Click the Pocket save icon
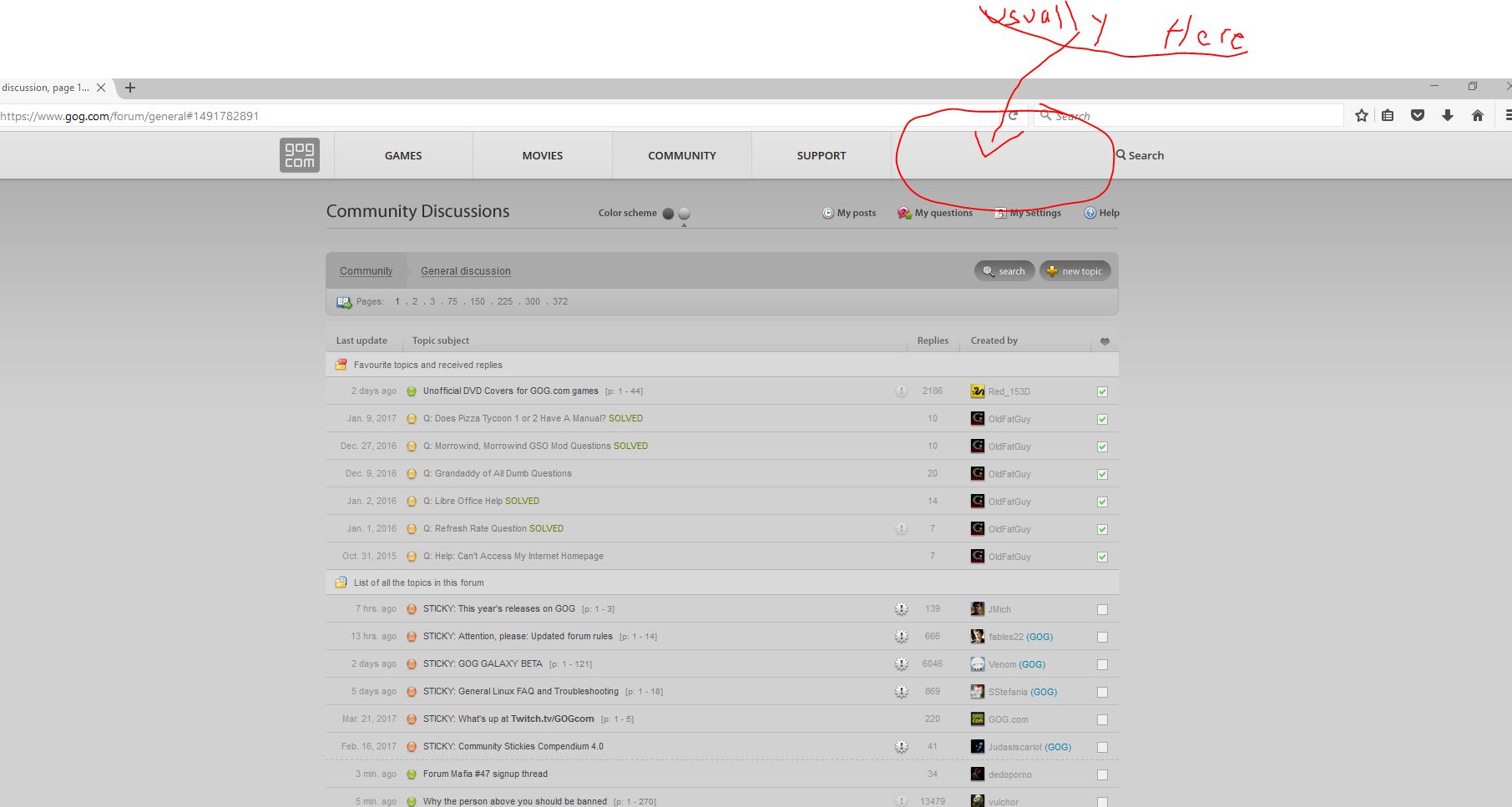Viewport: 1512px width, 807px height. pos(1418,116)
